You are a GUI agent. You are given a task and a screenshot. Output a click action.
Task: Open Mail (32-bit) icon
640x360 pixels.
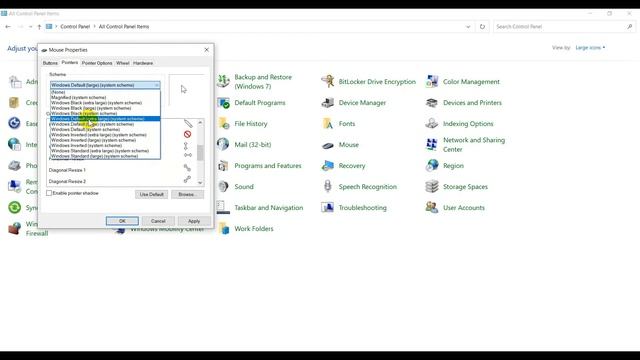click(x=223, y=144)
